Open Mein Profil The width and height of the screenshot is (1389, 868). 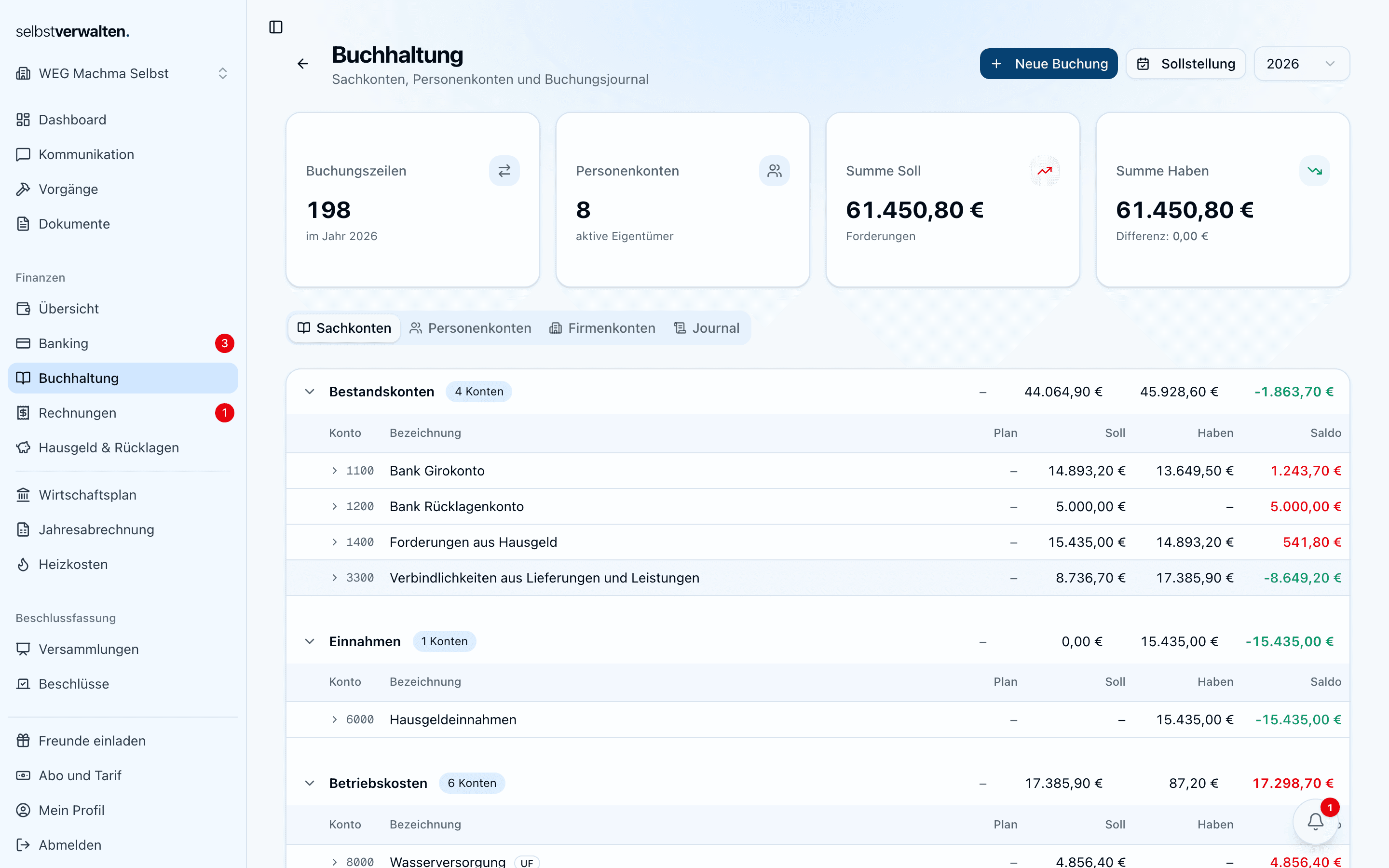pos(123,810)
